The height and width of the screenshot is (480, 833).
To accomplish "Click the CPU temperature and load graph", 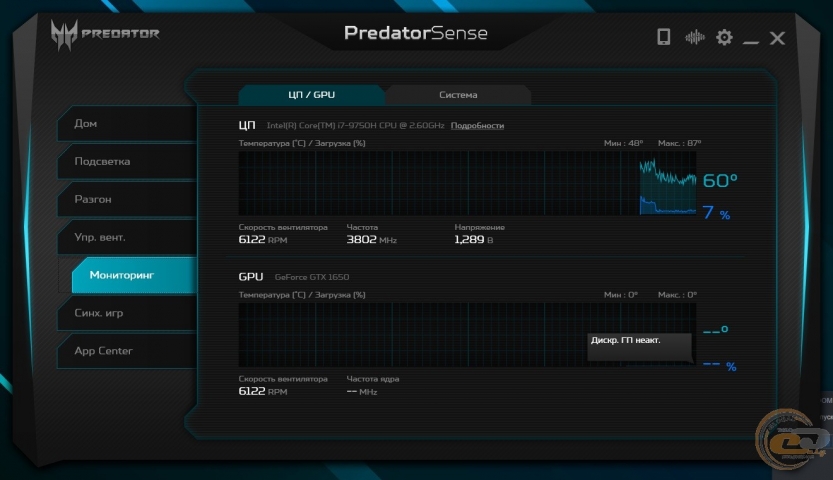I will point(467,183).
